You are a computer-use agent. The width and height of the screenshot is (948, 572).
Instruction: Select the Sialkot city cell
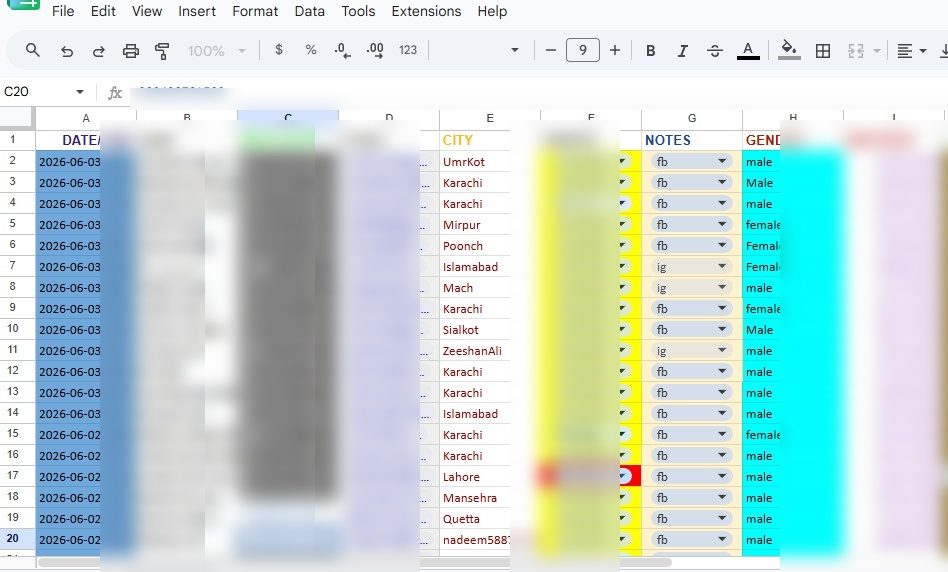tap(475, 330)
